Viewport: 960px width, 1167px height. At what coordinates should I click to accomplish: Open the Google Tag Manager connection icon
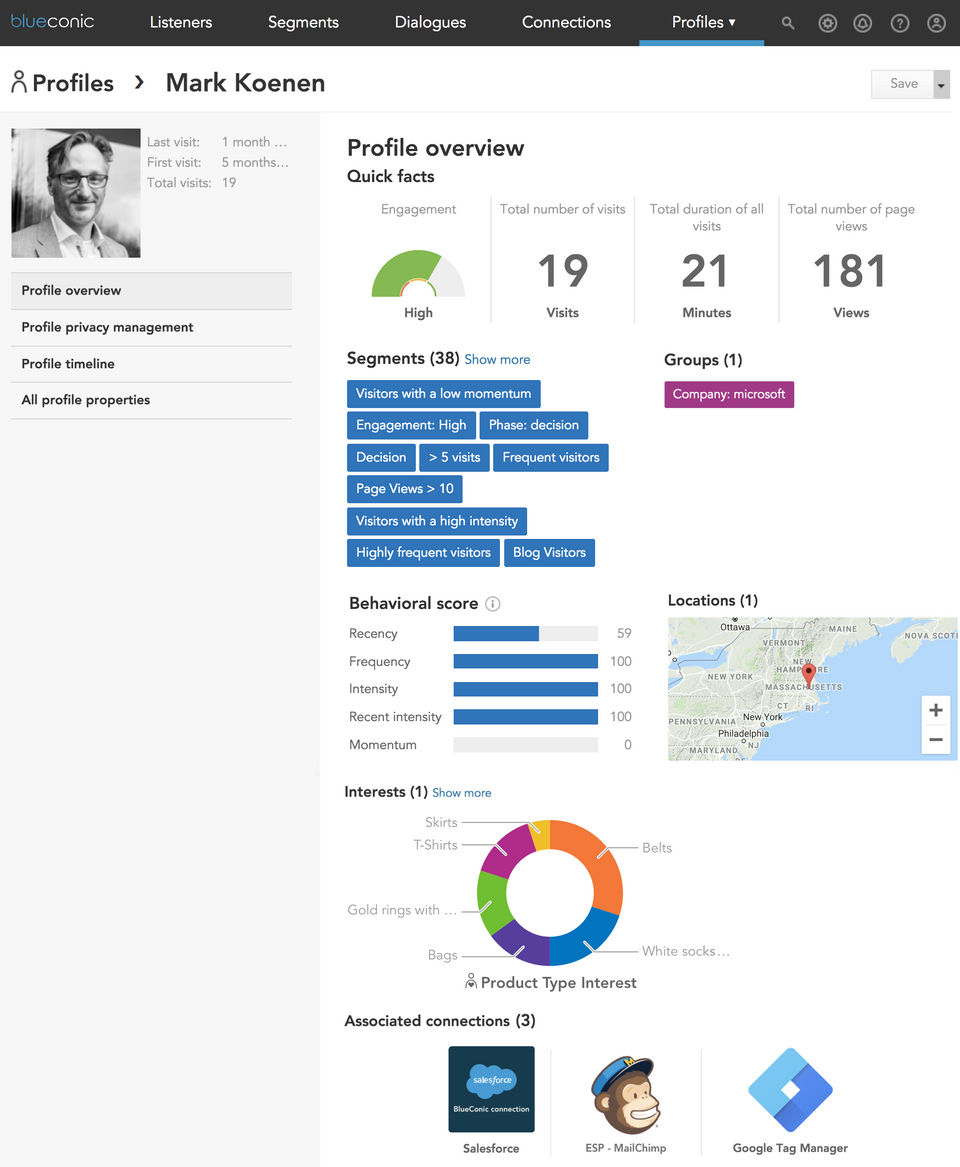click(790, 1090)
